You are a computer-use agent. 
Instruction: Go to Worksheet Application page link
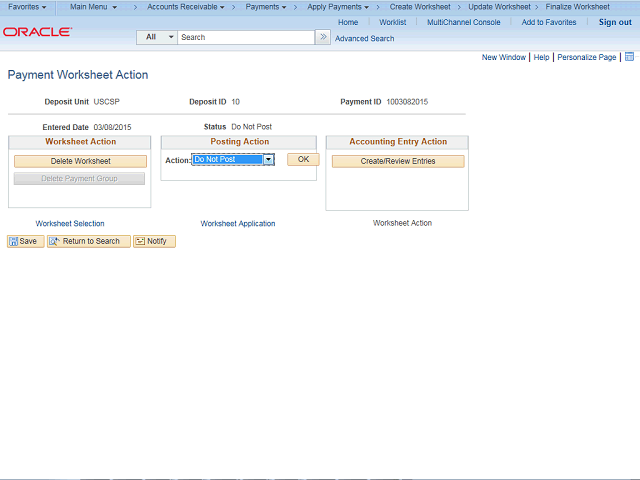pos(238,224)
